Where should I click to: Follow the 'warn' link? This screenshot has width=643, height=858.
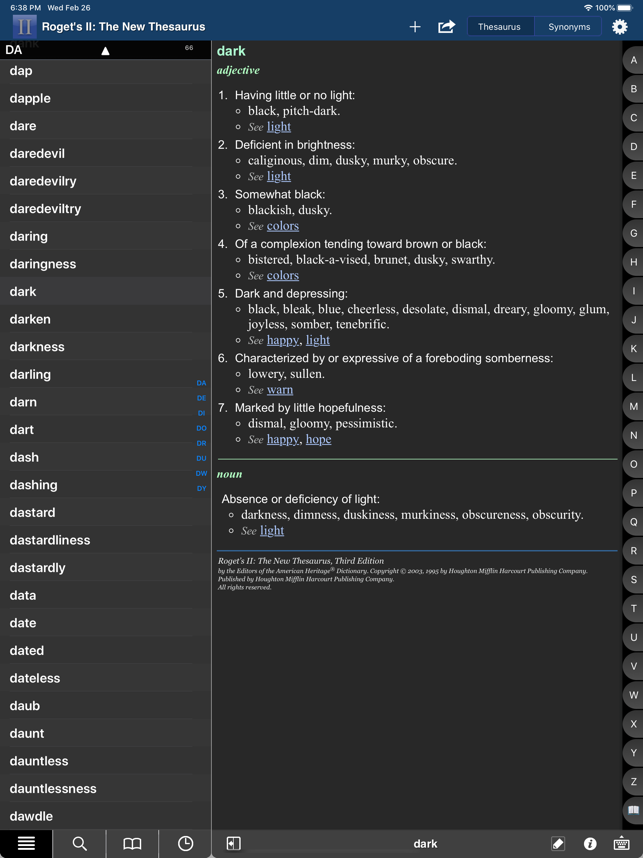[280, 390]
